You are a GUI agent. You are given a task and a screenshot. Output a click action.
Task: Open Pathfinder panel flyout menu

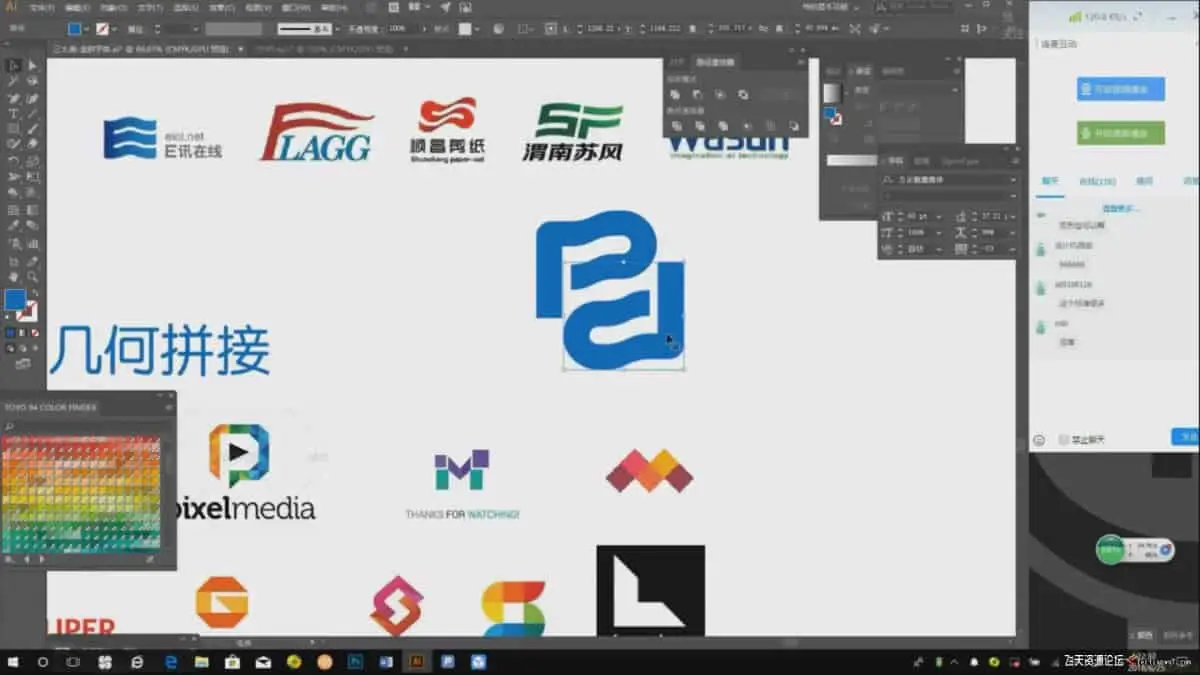click(802, 62)
